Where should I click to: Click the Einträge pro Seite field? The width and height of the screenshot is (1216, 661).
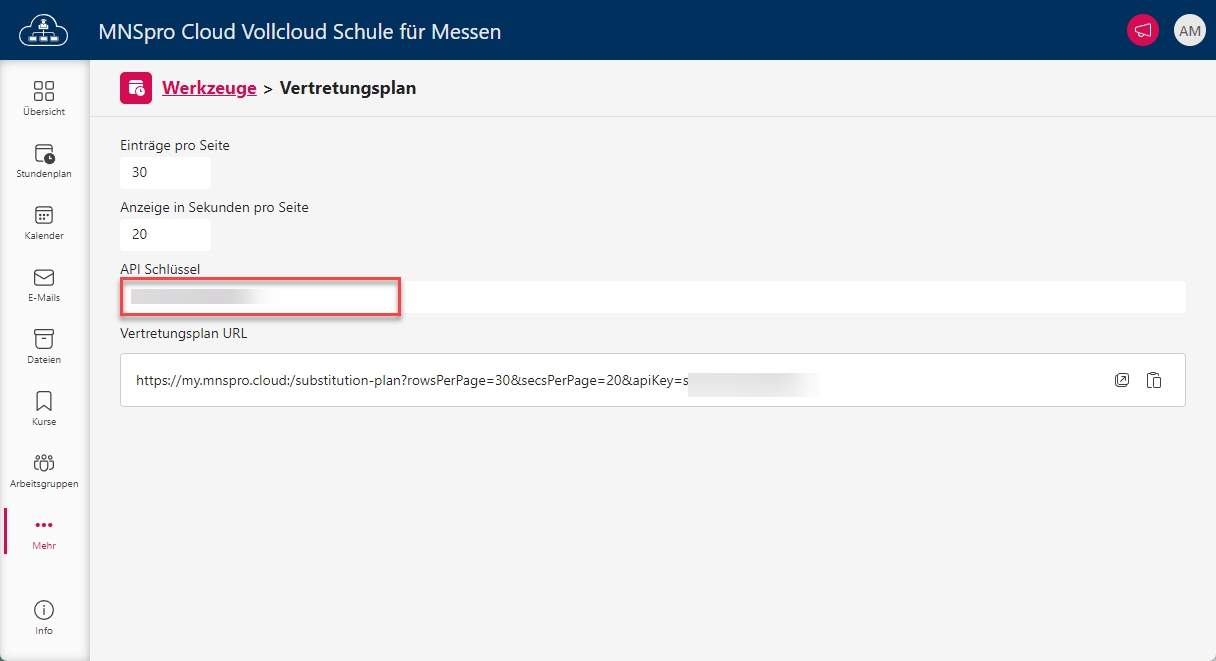165,172
